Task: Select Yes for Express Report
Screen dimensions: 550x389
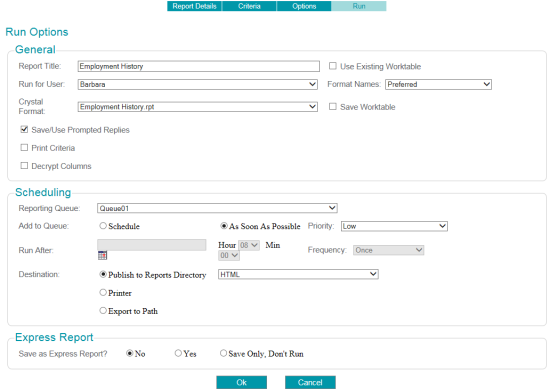Action: pyautogui.click(x=178, y=353)
